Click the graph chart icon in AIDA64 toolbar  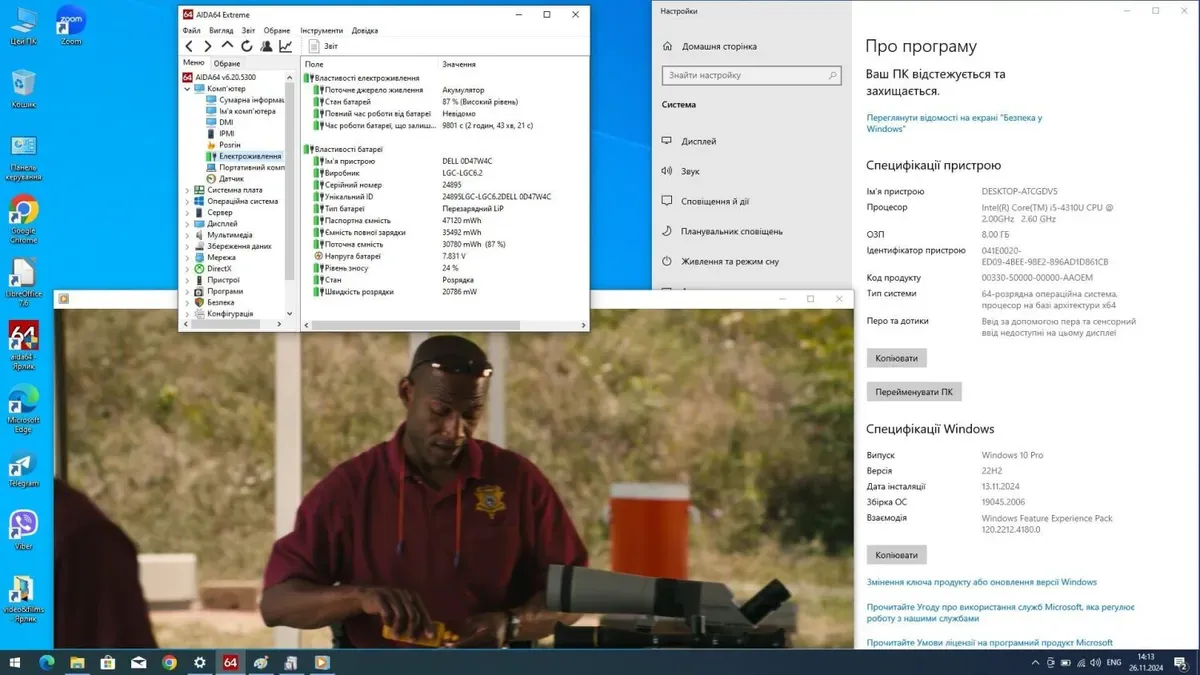point(285,46)
